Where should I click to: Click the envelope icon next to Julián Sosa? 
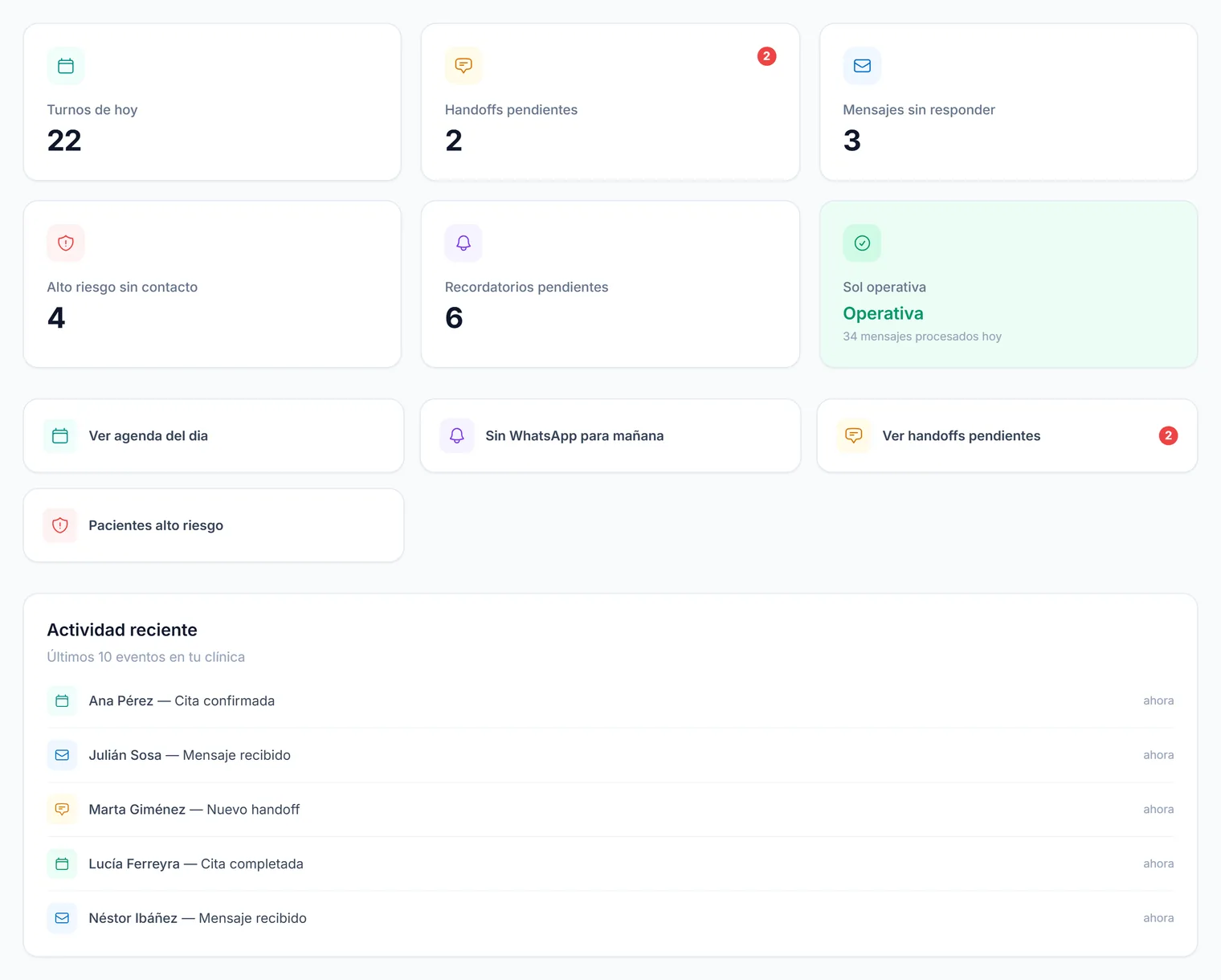[x=62, y=755]
